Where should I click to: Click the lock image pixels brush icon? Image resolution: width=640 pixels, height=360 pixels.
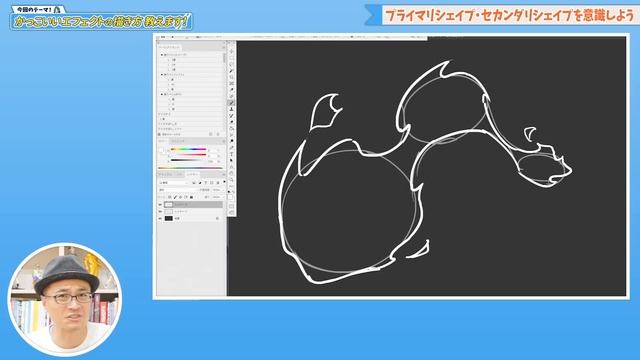pos(175,197)
